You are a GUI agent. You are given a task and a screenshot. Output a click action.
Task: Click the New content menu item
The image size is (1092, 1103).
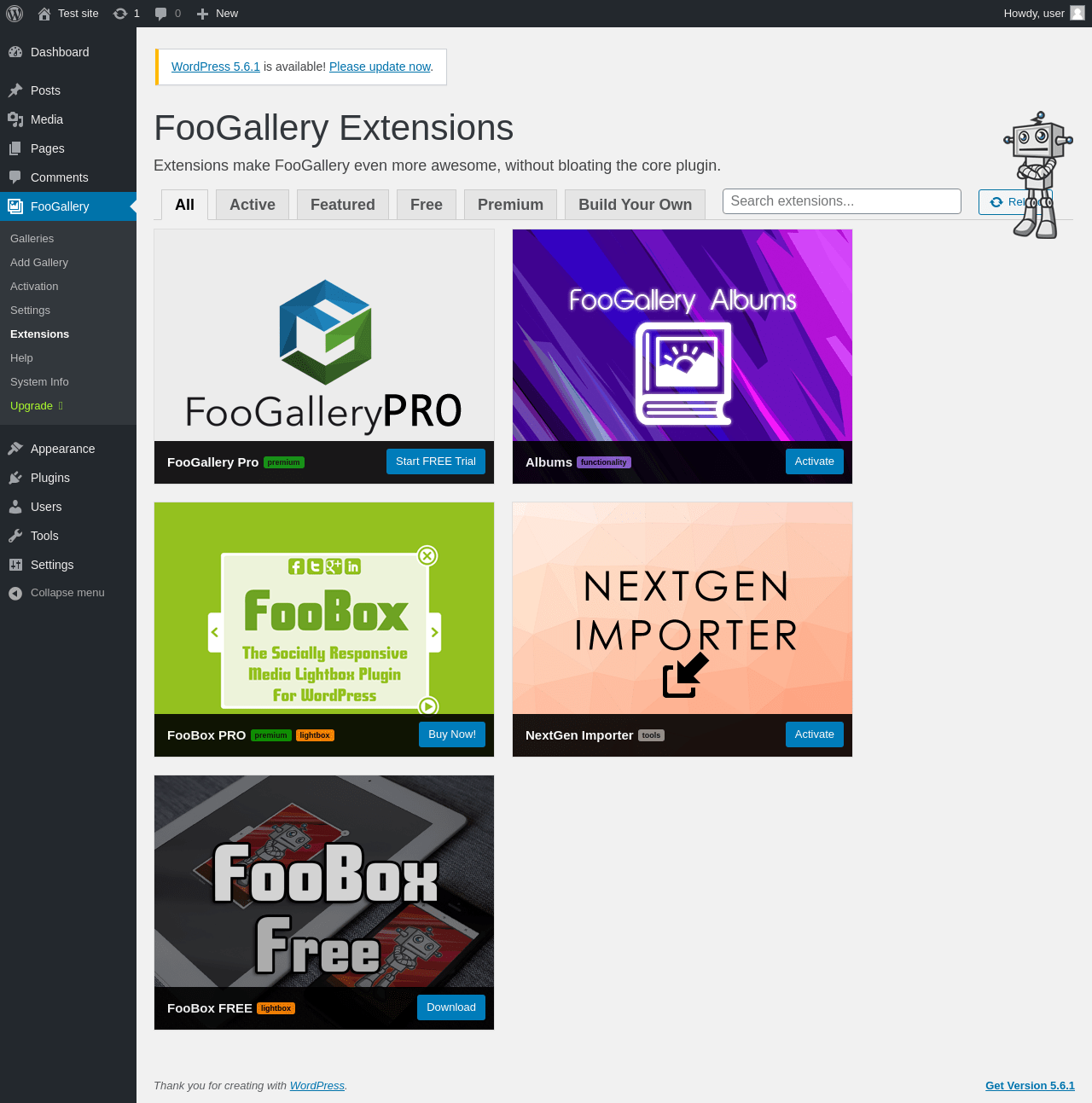(x=218, y=14)
